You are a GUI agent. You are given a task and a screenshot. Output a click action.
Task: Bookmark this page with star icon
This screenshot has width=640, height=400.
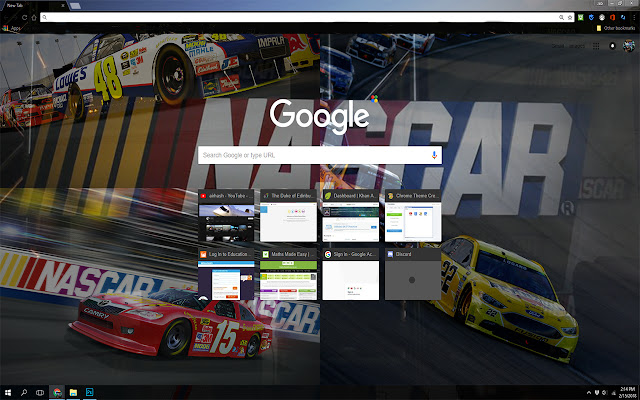(x=570, y=18)
